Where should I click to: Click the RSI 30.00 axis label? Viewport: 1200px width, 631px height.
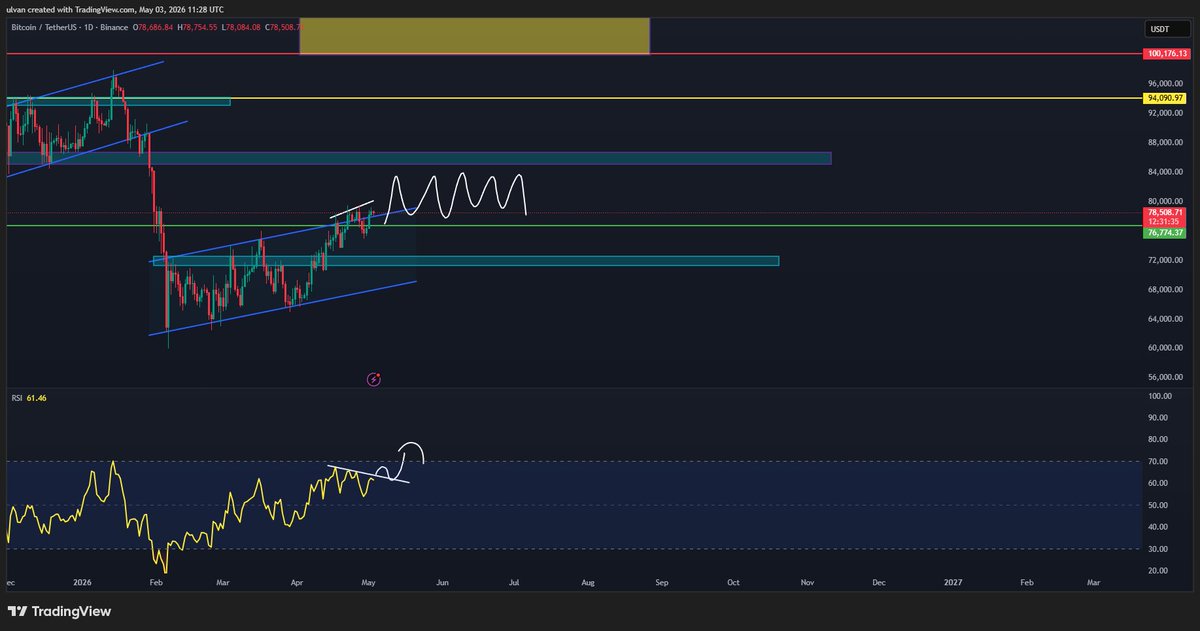point(1158,549)
